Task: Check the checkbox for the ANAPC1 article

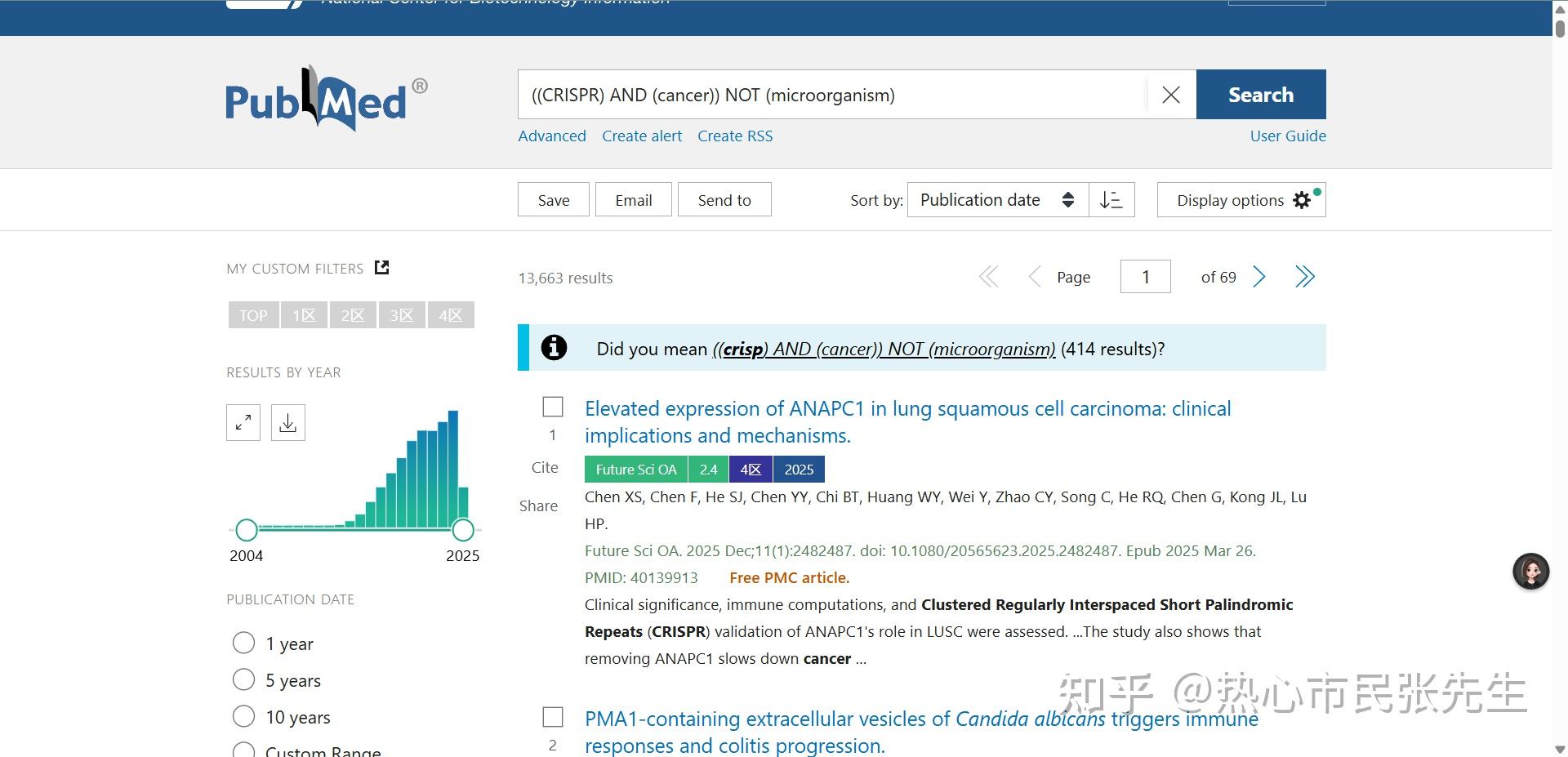Action: (553, 407)
